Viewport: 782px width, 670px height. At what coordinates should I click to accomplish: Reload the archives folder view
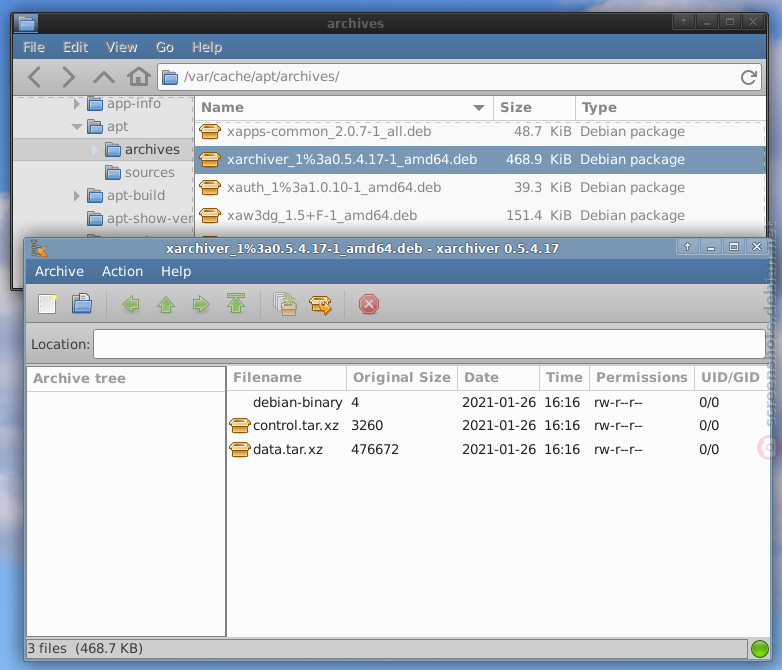749,77
